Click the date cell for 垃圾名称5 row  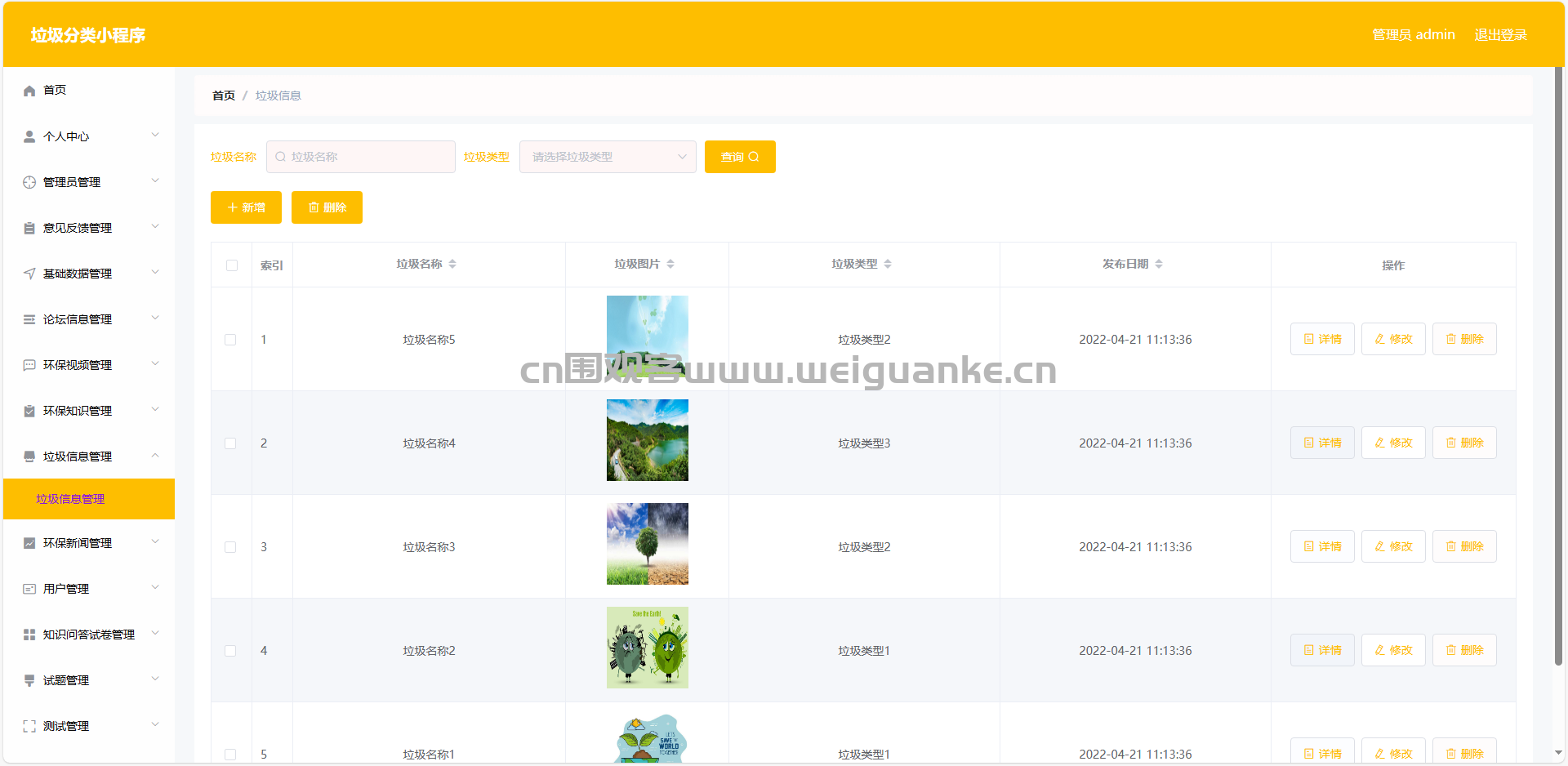tap(1135, 340)
